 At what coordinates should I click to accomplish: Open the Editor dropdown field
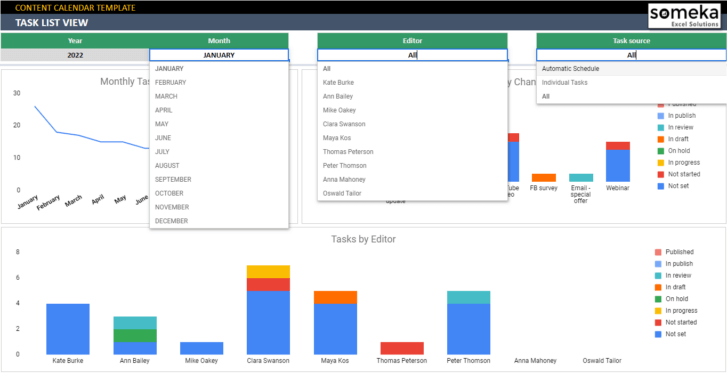[x=412, y=55]
